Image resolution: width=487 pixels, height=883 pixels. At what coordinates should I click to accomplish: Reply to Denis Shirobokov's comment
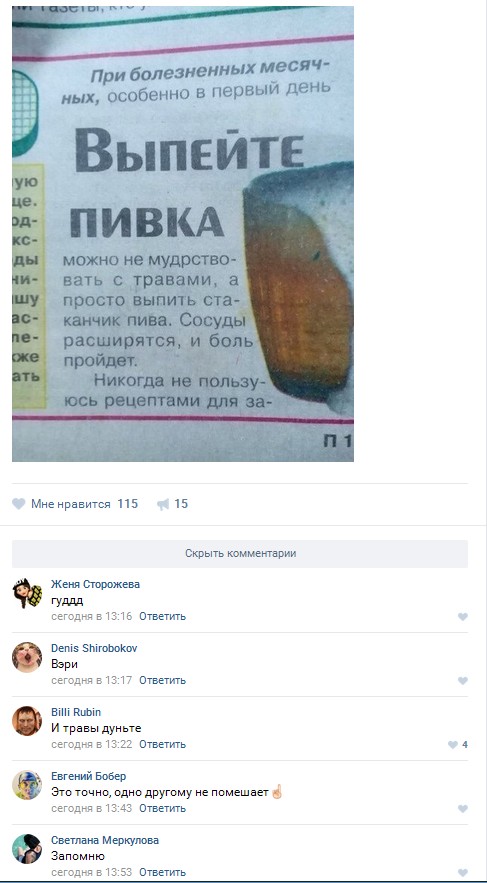pyautogui.click(x=162, y=680)
